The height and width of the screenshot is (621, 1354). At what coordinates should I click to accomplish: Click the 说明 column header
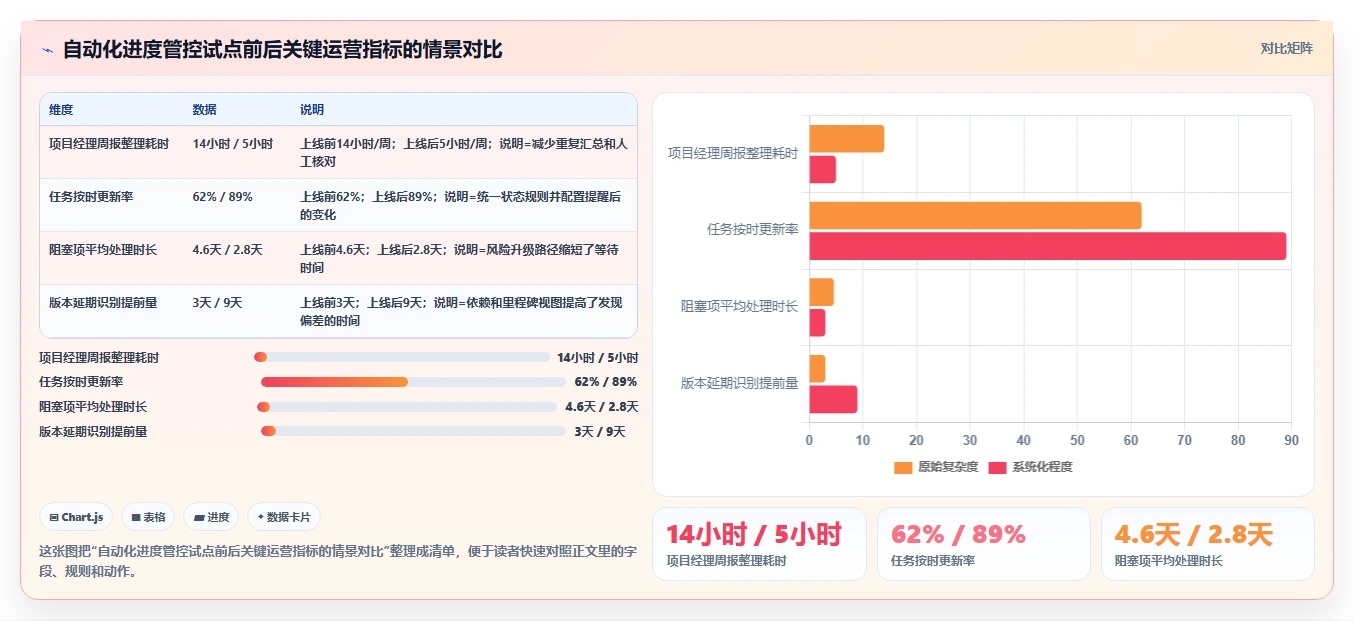312,110
